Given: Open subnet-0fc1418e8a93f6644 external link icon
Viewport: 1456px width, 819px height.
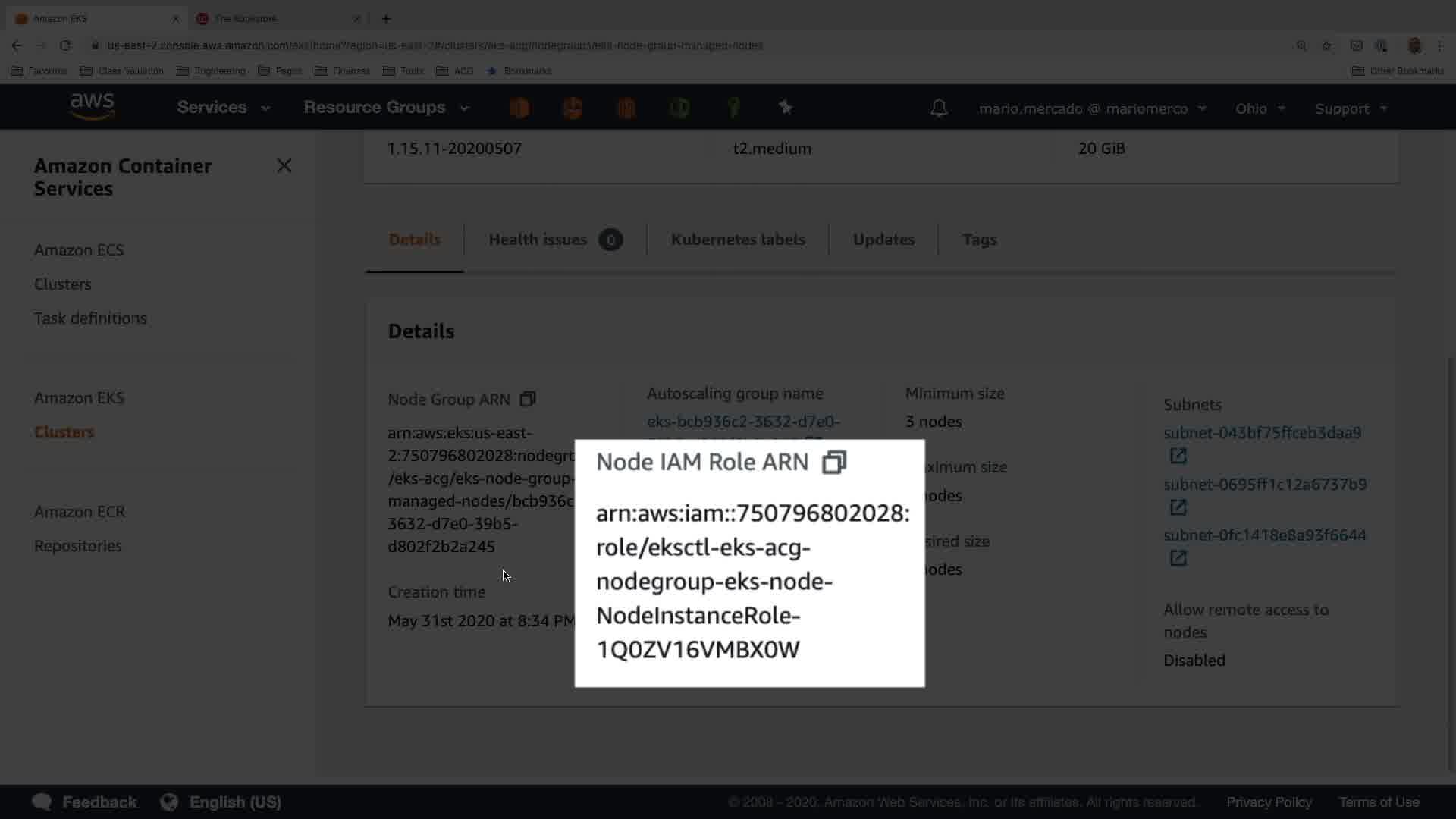Looking at the screenshot, I should coord(1178,558).
